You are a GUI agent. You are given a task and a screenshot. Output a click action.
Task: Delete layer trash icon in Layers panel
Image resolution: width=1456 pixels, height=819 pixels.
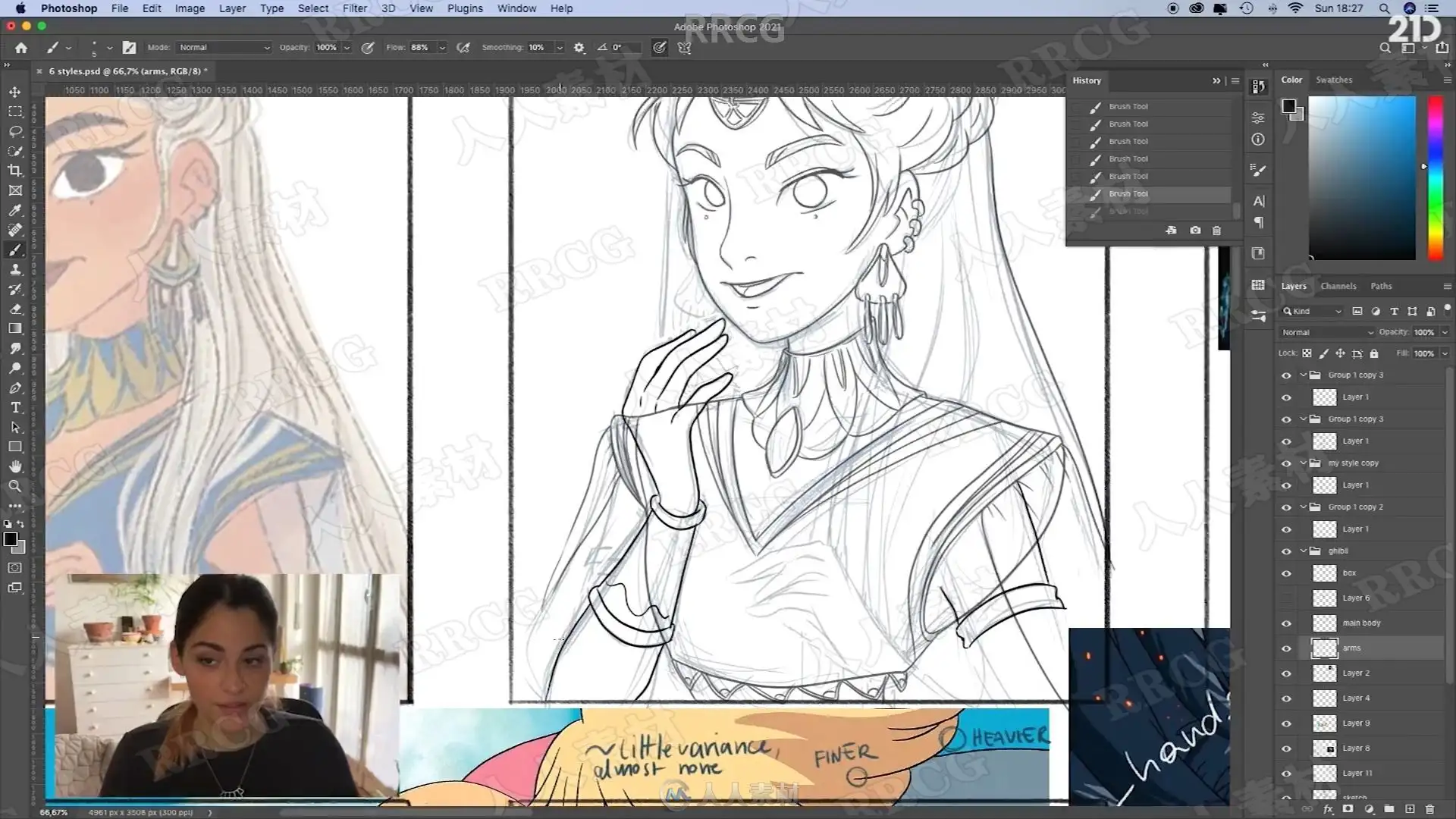1430,809
